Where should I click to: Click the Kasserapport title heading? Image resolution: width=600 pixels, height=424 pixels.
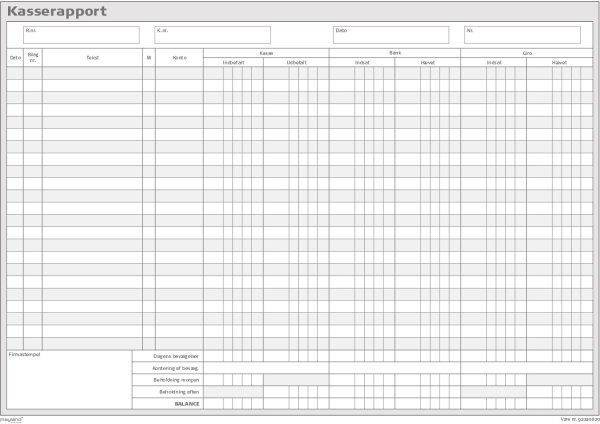pyautogui.click(x=57, y=11)
